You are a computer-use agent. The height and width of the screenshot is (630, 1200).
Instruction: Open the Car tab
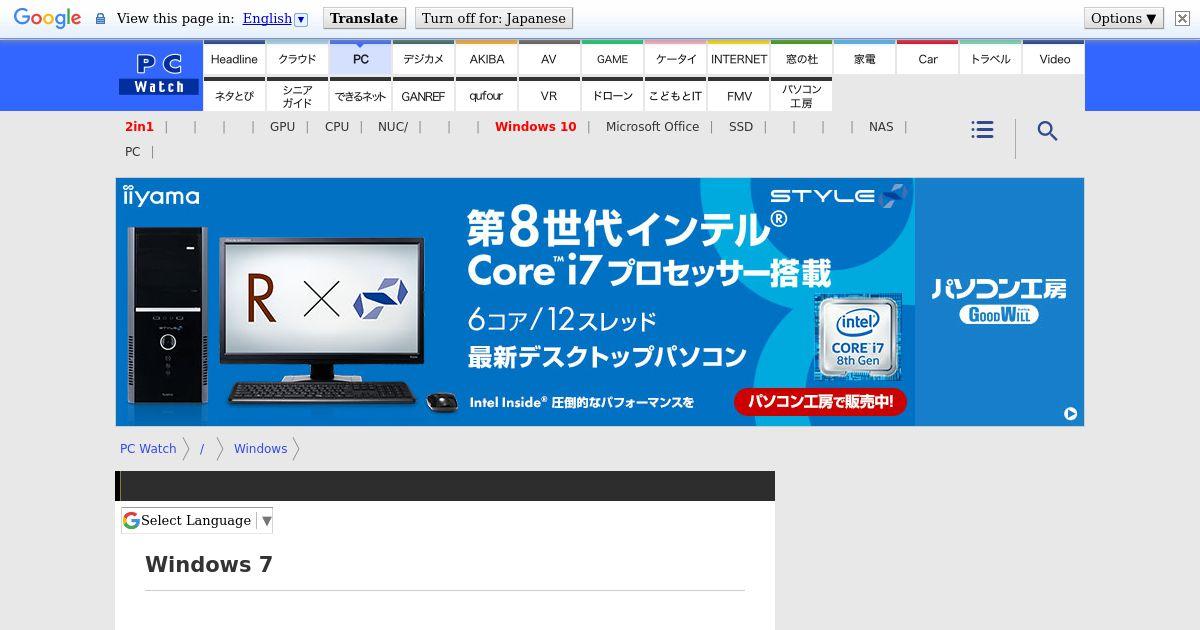pos(927,59)
